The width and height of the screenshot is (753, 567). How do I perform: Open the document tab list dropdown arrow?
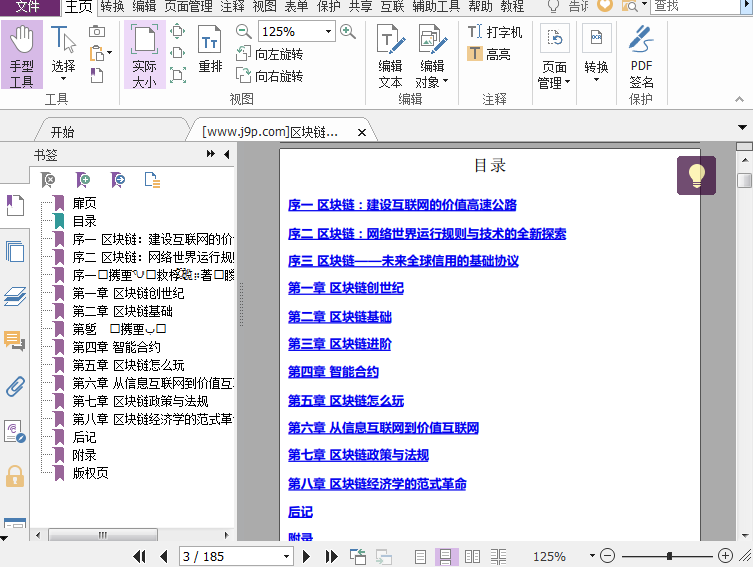pyautogui.click(x=742, y=127)
